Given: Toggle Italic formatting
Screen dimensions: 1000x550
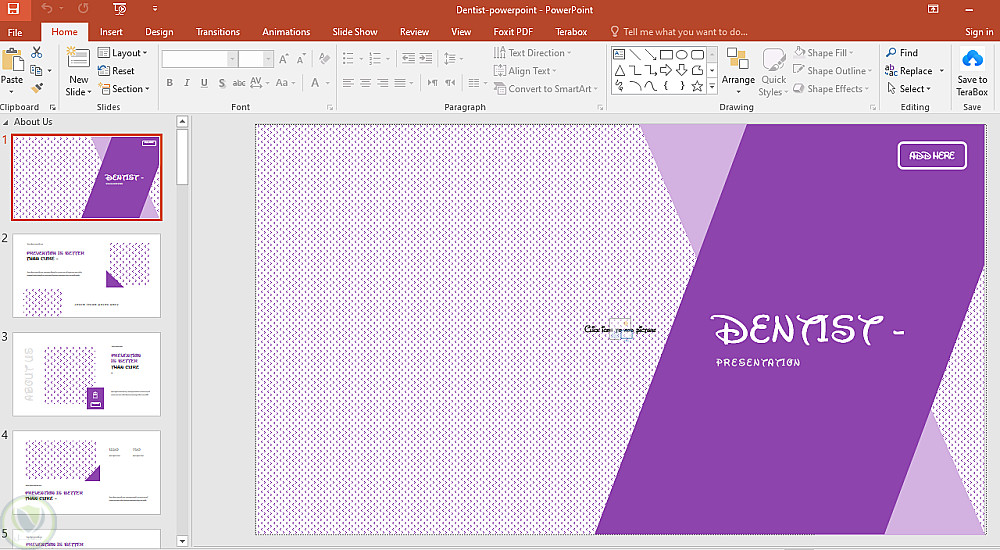Looking at the screenshot, I should coord(186,83).
